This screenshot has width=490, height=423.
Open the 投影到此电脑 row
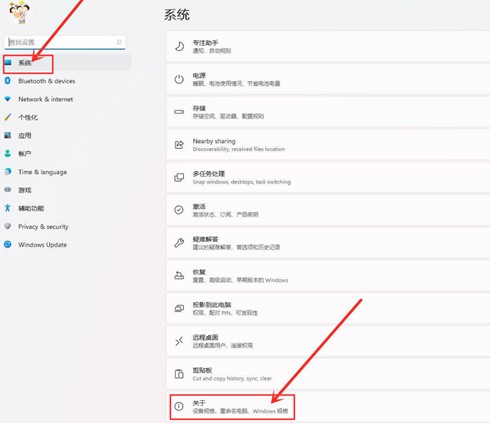coord(328,308)
